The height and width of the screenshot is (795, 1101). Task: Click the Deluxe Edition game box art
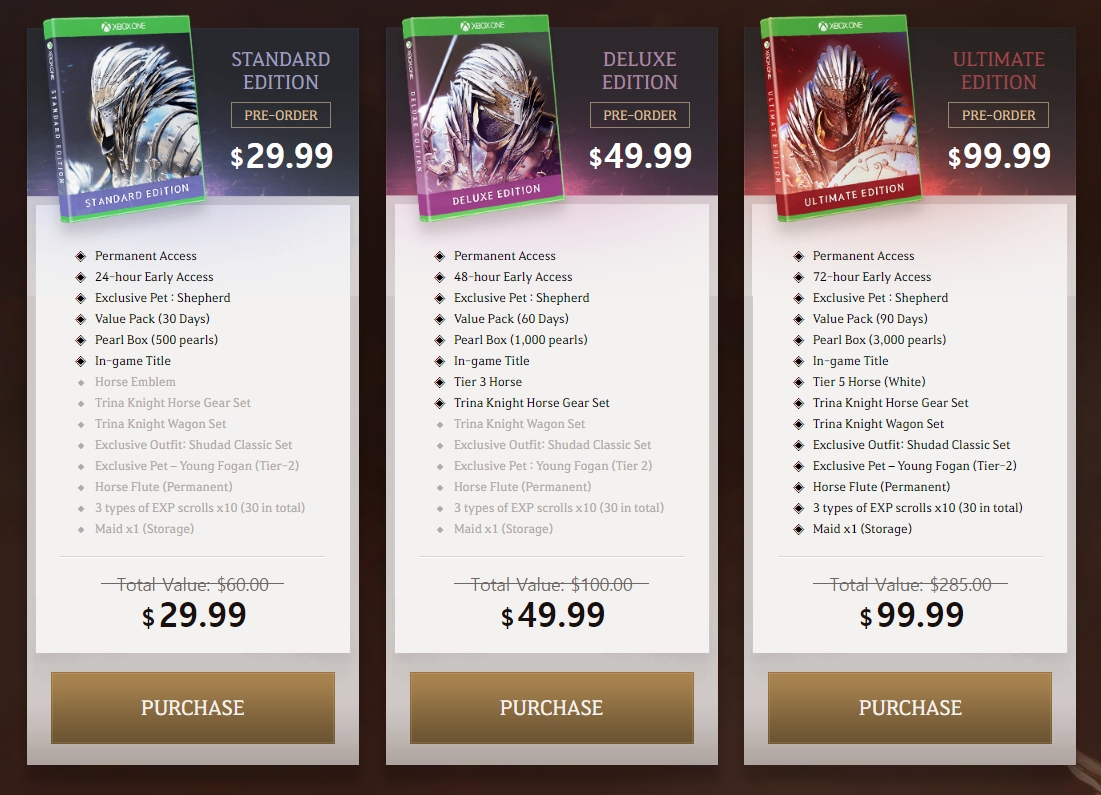pyautogui.click(x=483, y=118)
